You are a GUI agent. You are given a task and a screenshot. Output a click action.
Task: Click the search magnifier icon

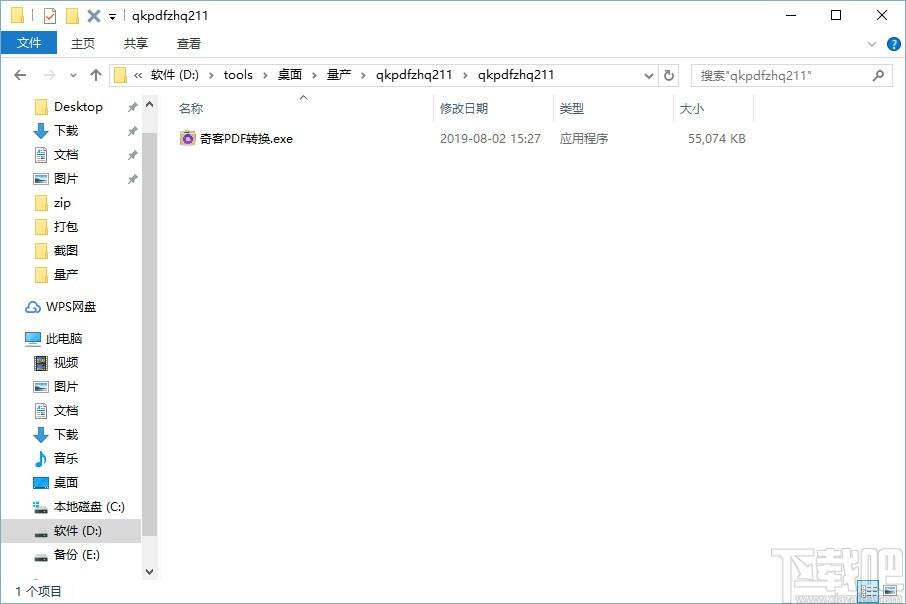click(878, 76)
